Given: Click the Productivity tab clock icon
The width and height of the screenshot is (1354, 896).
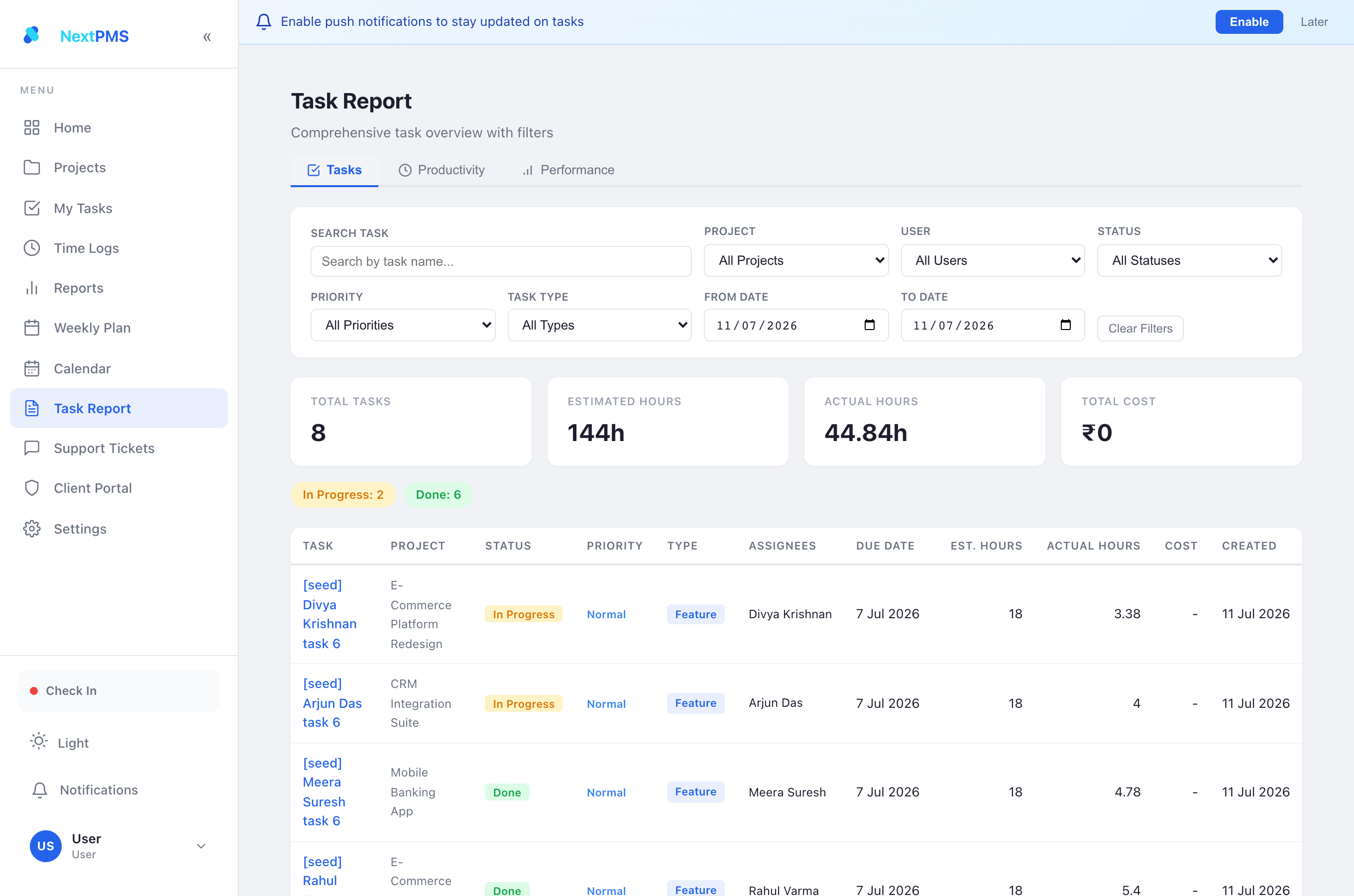Looking at the screenshot, I should pyautogui.click(x=405, y=170).
